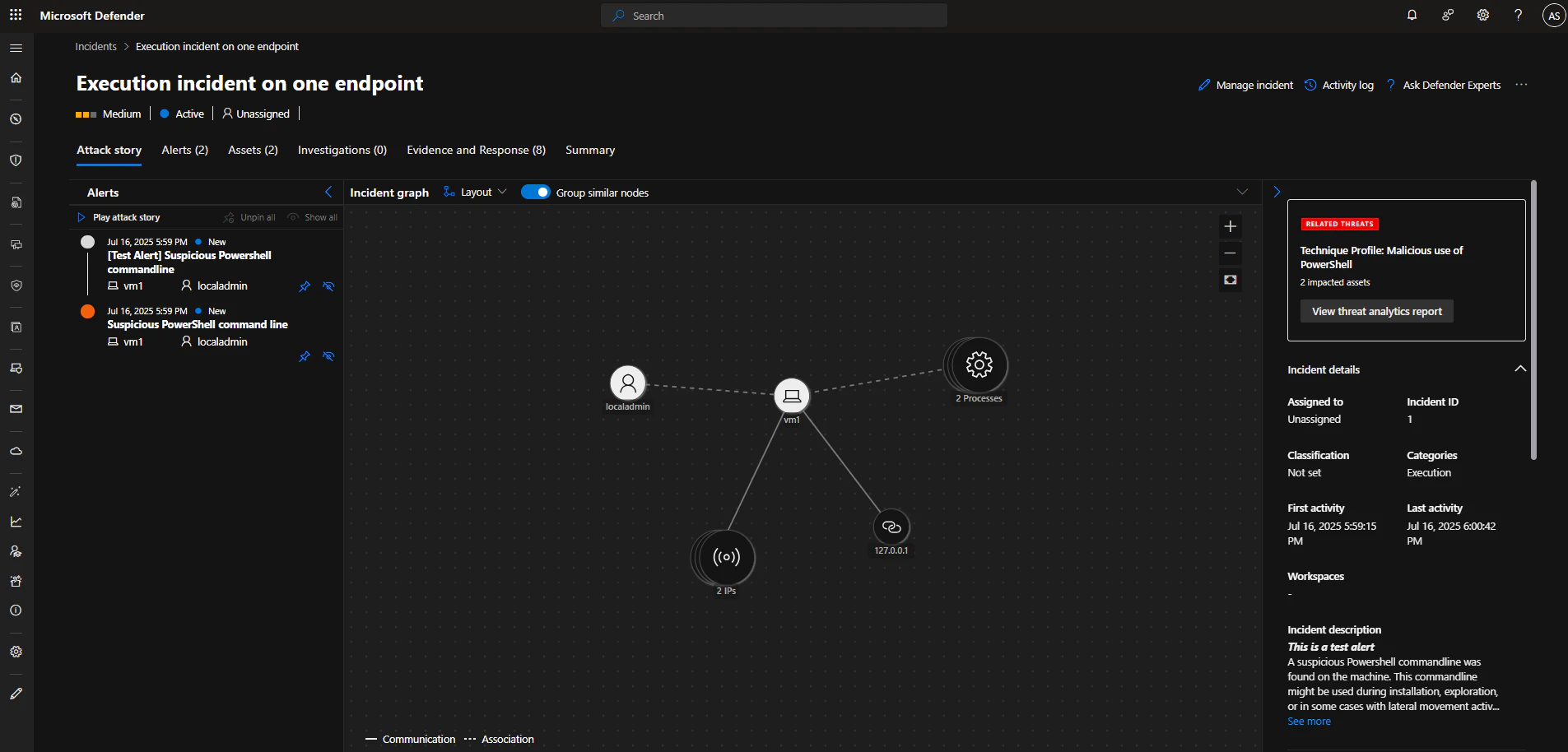
Task: Click the Unassigned owner label under title
Action: (256, 114)
